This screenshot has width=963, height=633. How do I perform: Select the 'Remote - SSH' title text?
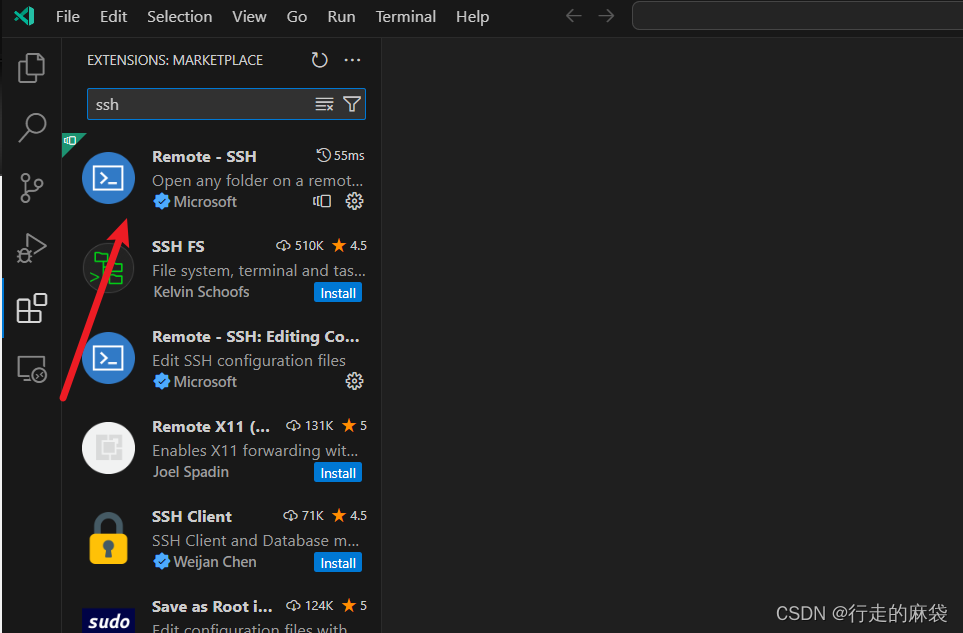coord(205,157)
